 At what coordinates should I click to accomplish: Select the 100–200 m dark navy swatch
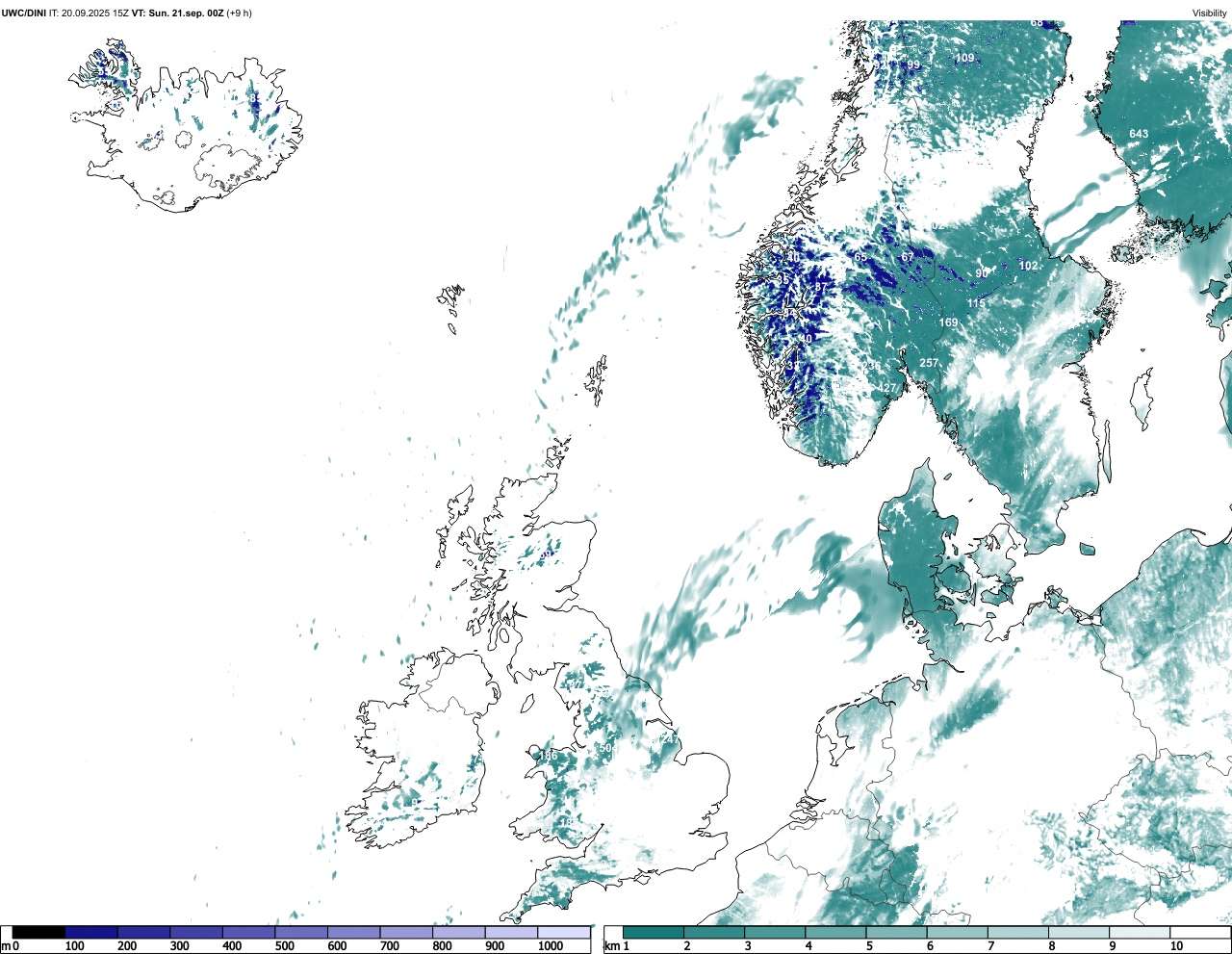point(91,932)
